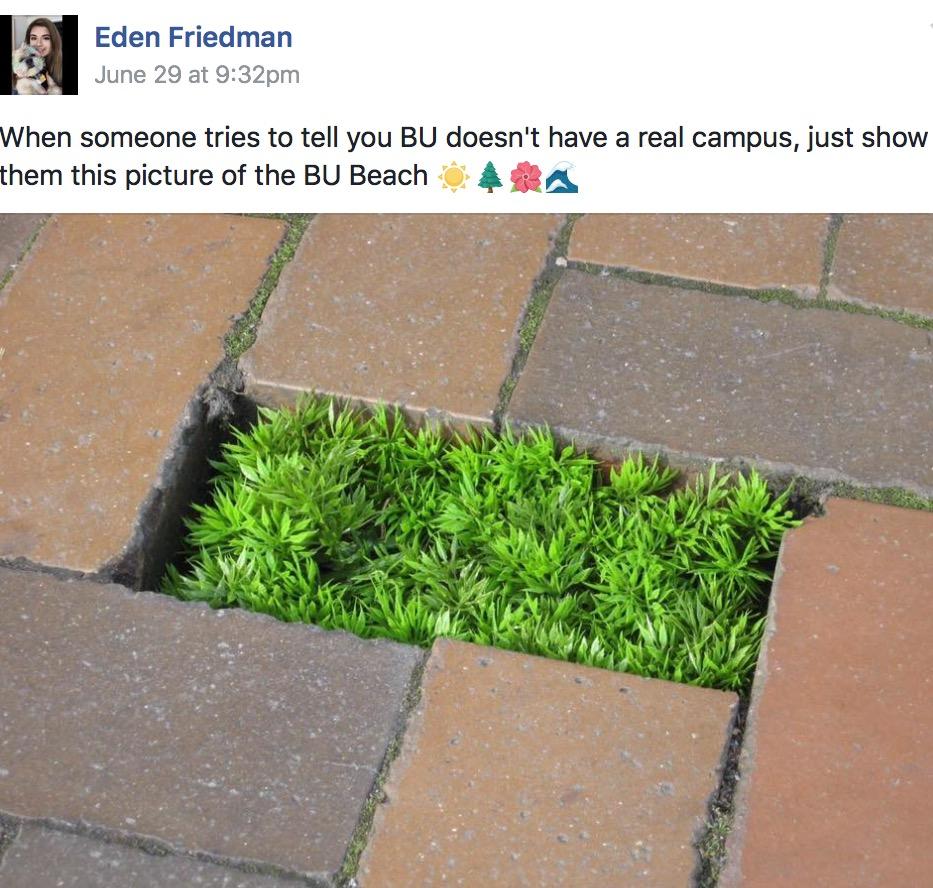Click the sun emoji in the post
933x888 pixels.
click(x=452, y=177)
